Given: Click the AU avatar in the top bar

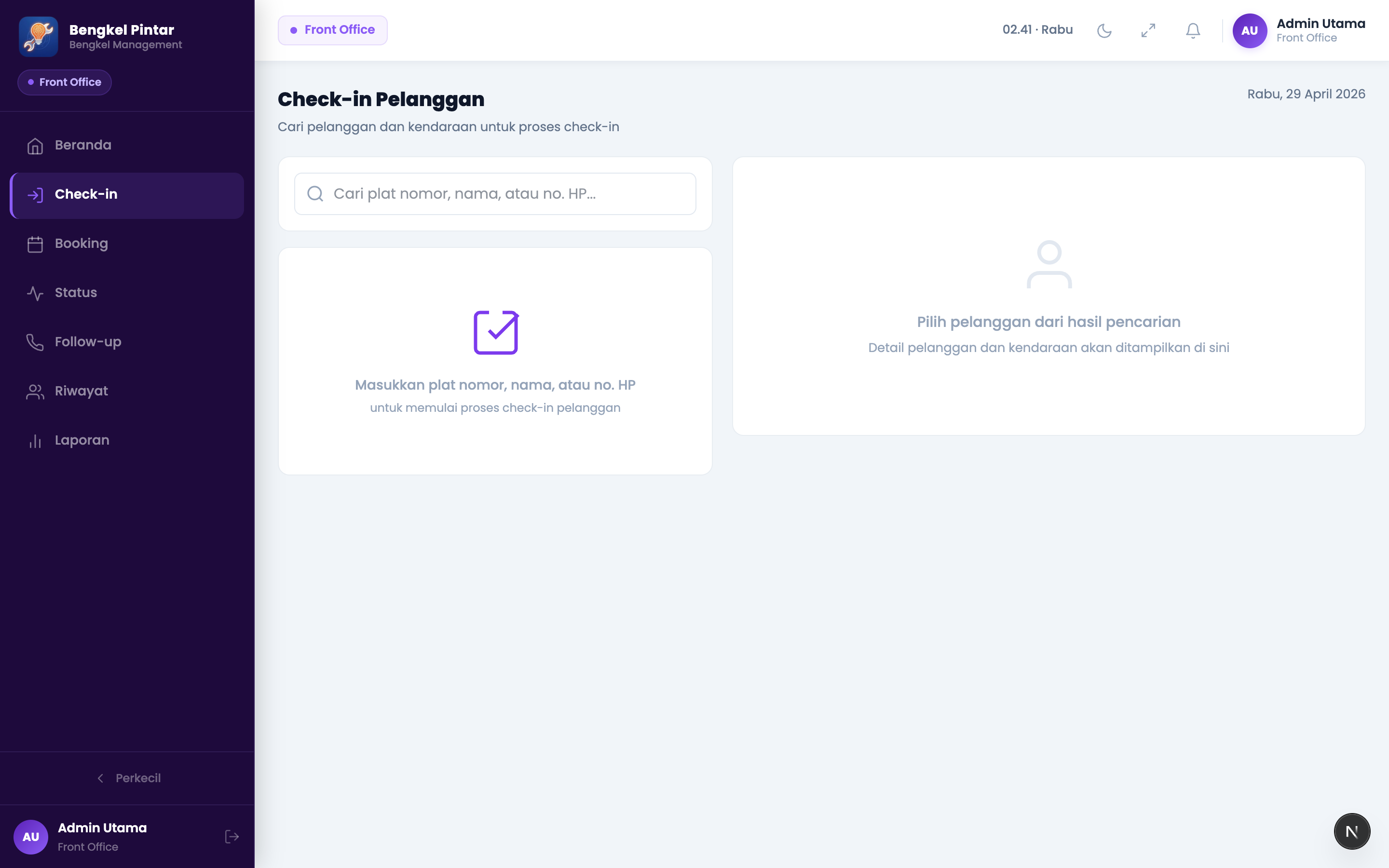Looking at the screenshot, I should pos(1250,31).
